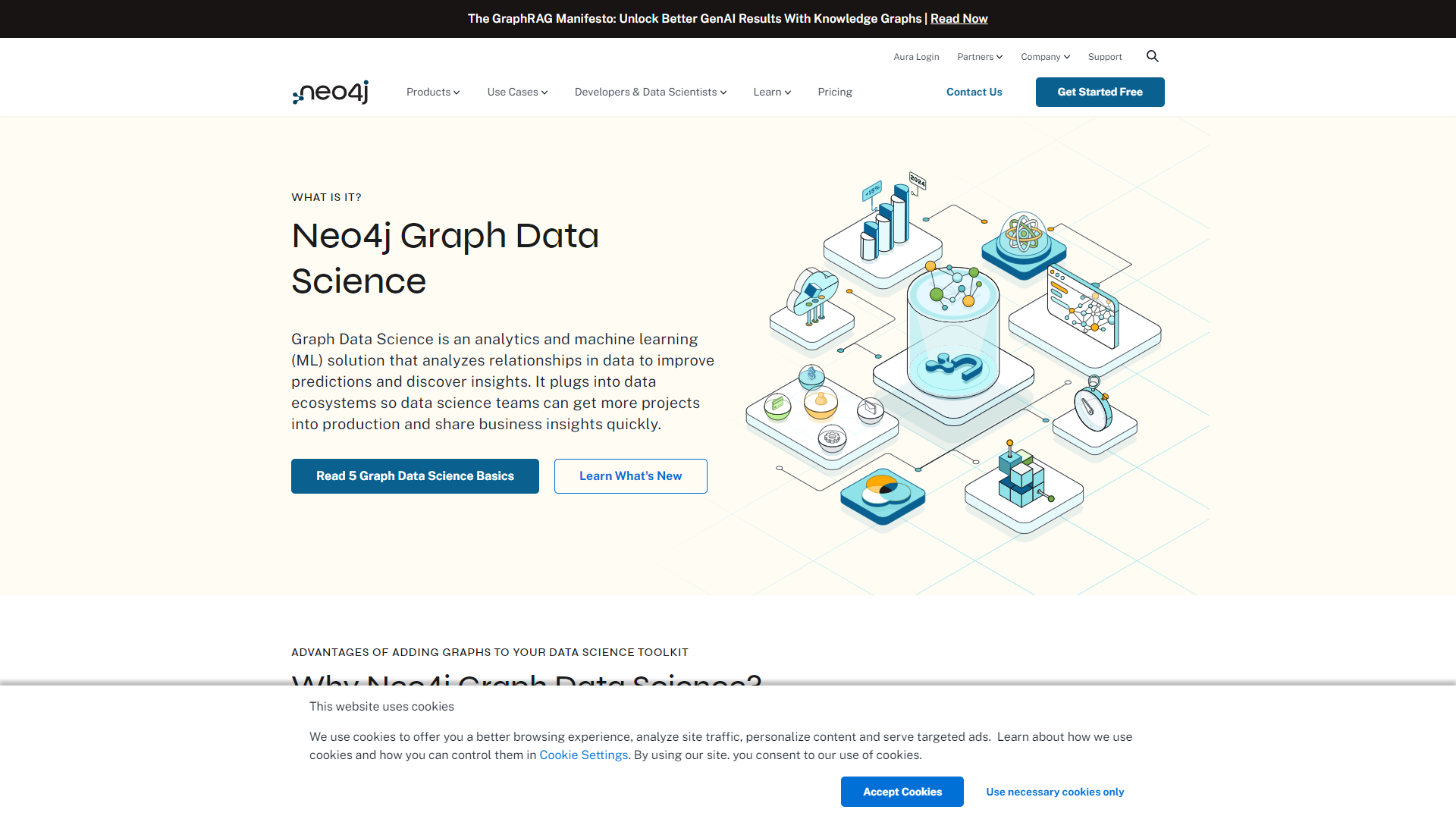Screen dimensions: 1456x819
Task: Open the Products dropdown menu
Action: coord(432,92)
